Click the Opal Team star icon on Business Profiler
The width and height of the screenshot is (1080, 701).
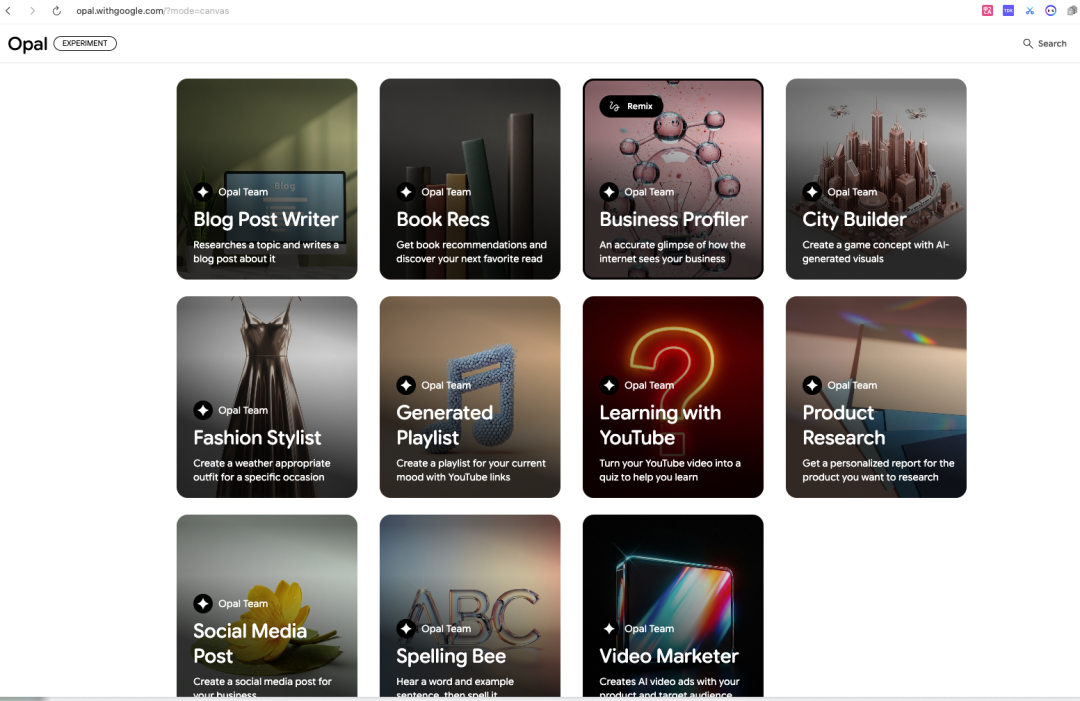609,192
